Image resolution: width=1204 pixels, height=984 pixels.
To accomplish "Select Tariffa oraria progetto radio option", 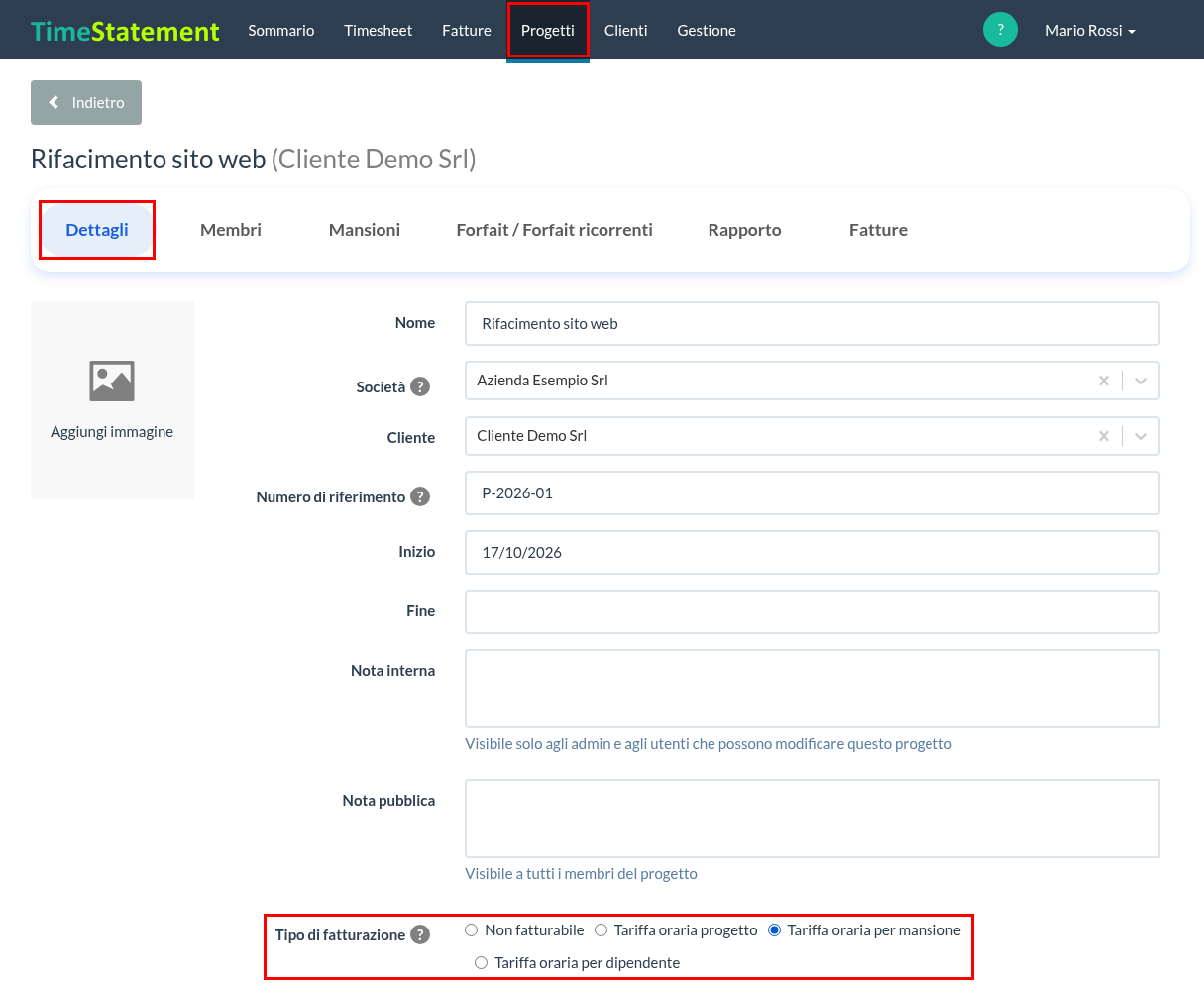I will tap(601, 930).
